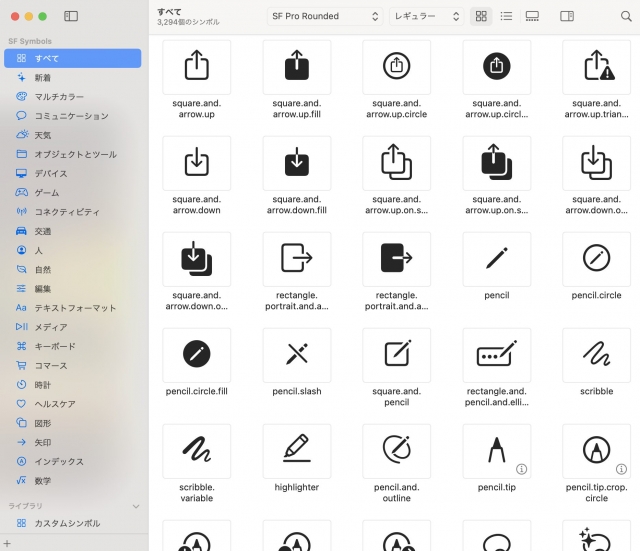Select the filled rectangle.portrait and arrow symbol
The height and width of the screenshot is (551, 640).
point(396,259)
